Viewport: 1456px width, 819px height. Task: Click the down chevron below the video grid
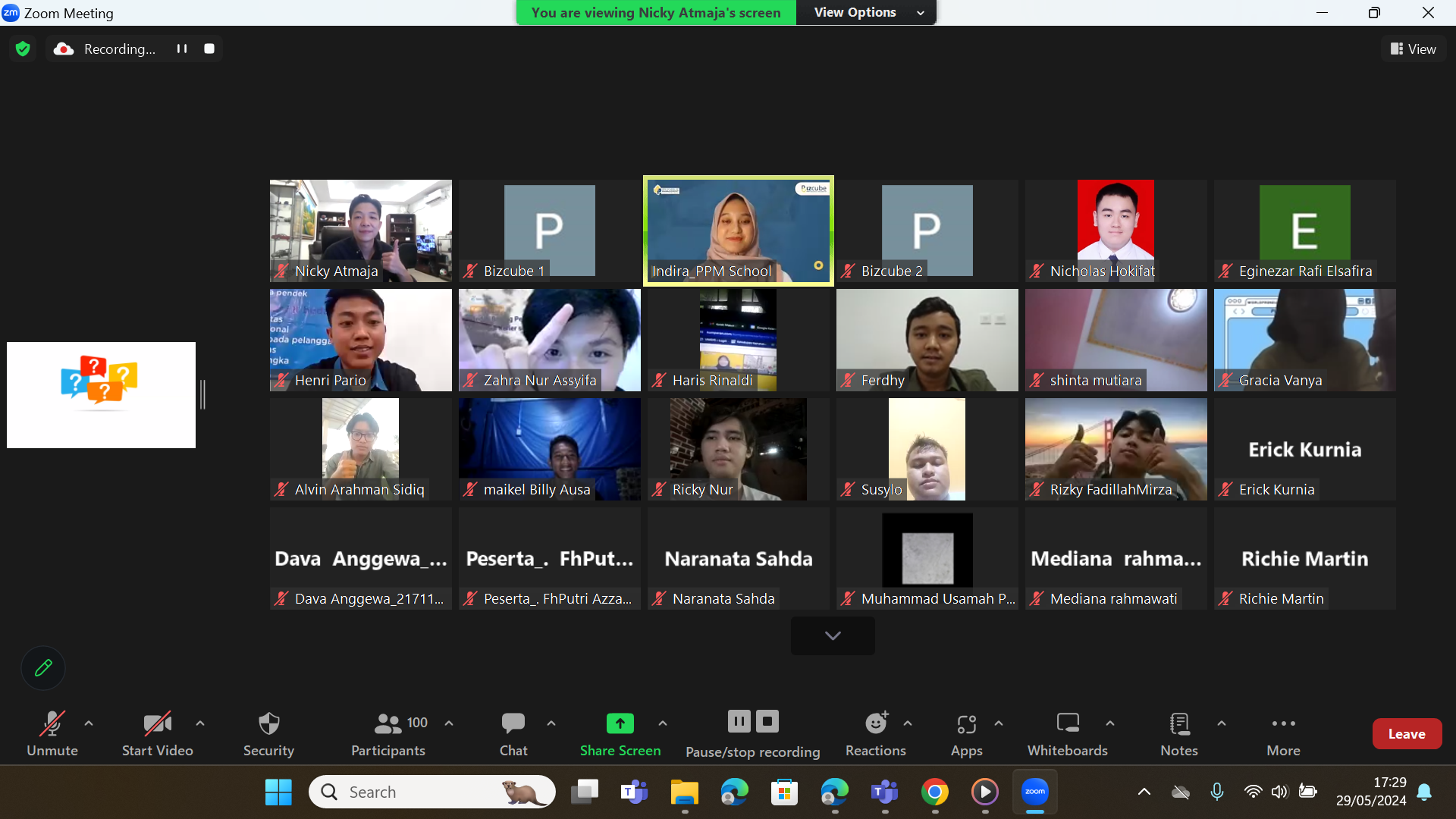833,635
